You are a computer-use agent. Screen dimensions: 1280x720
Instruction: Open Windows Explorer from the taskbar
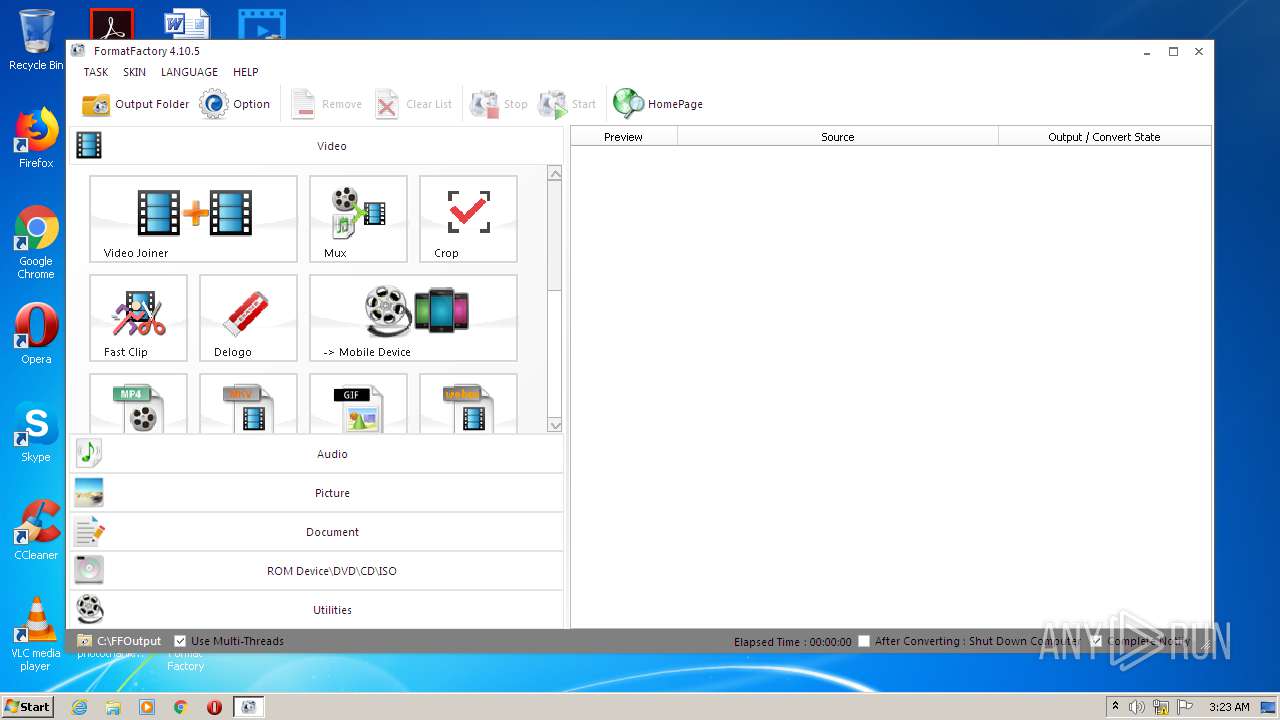pos(113,707)
